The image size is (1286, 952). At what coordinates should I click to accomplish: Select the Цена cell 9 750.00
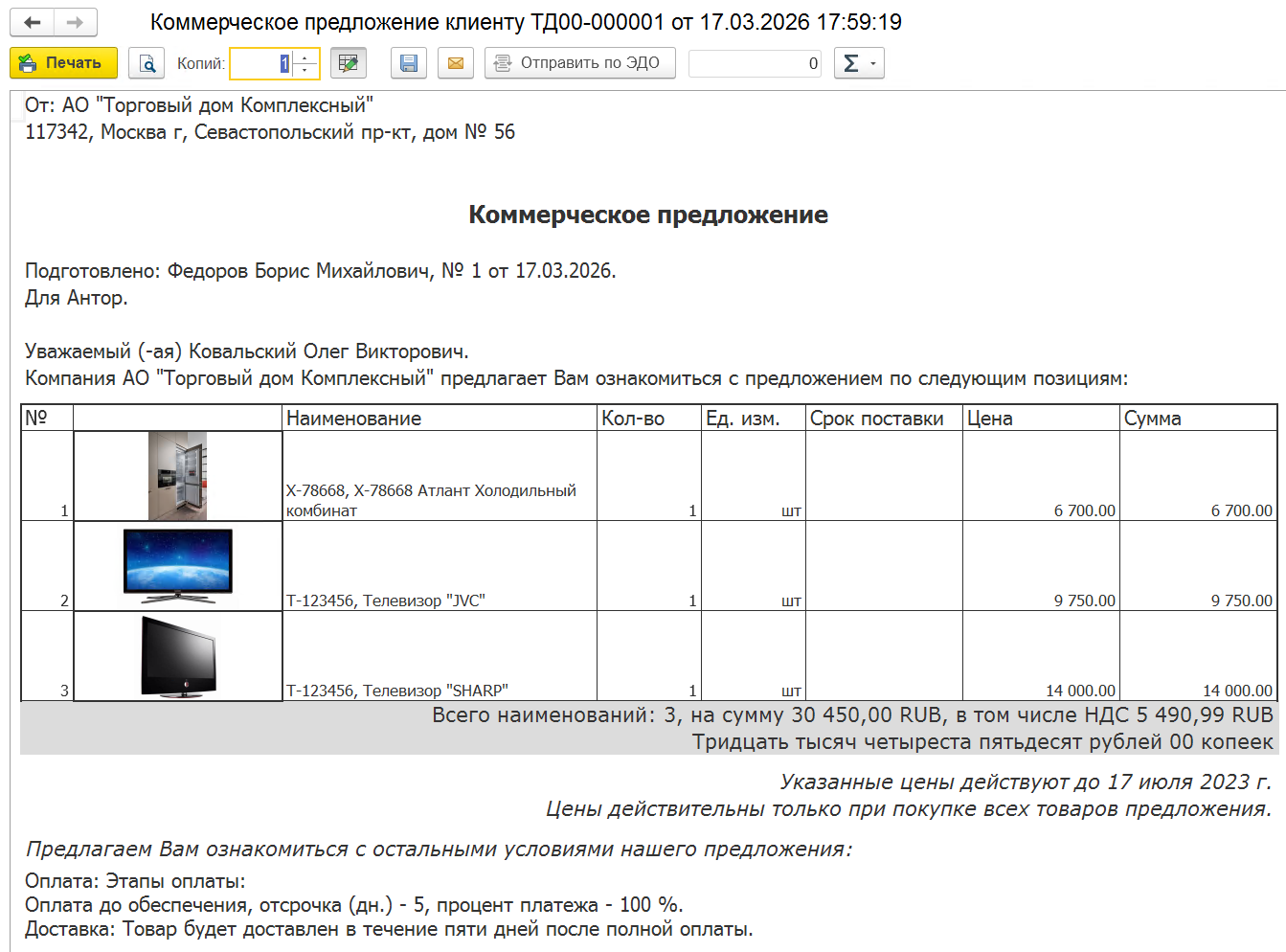pyautogui.click(x=1042, y=566)
